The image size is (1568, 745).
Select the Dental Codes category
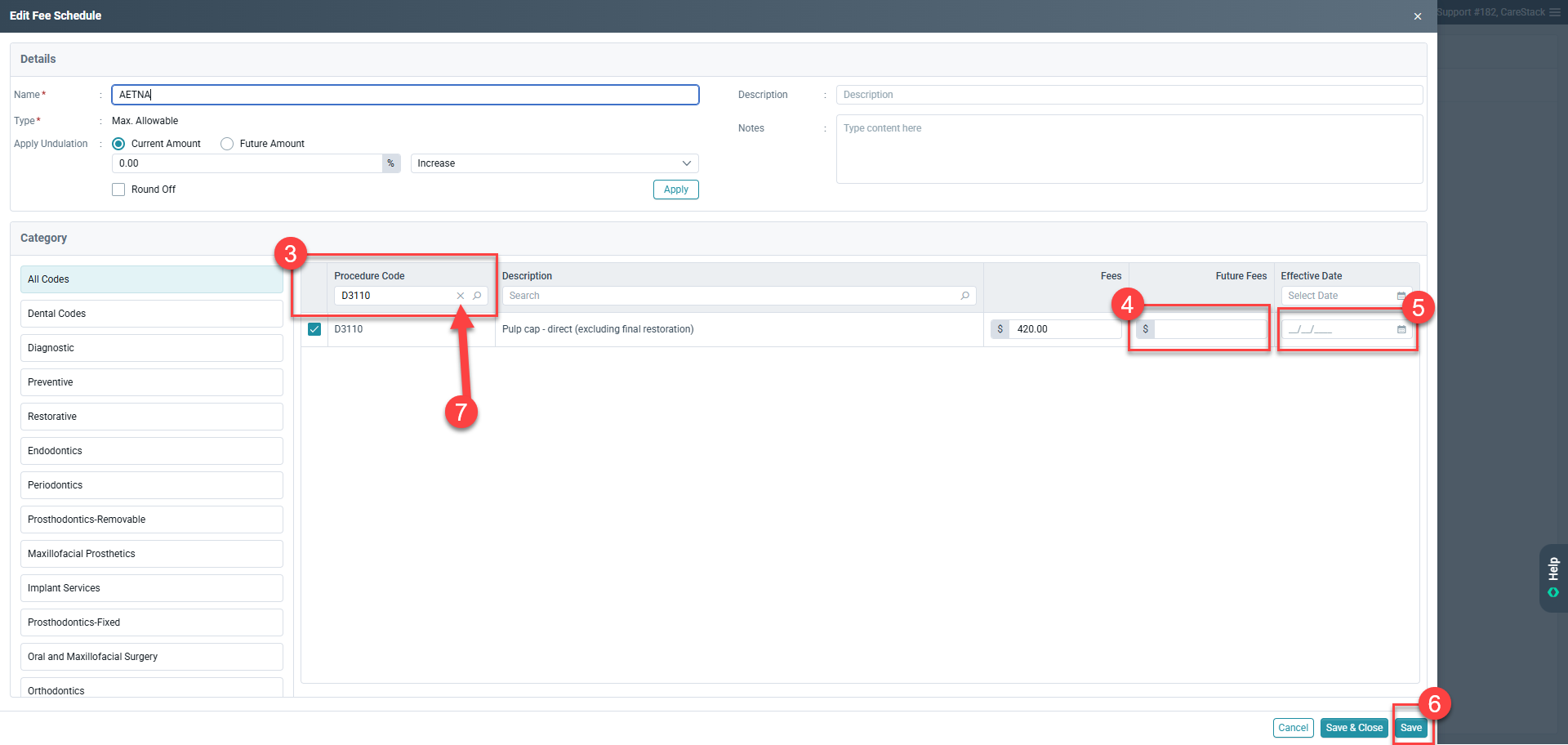tap(152, 314)
